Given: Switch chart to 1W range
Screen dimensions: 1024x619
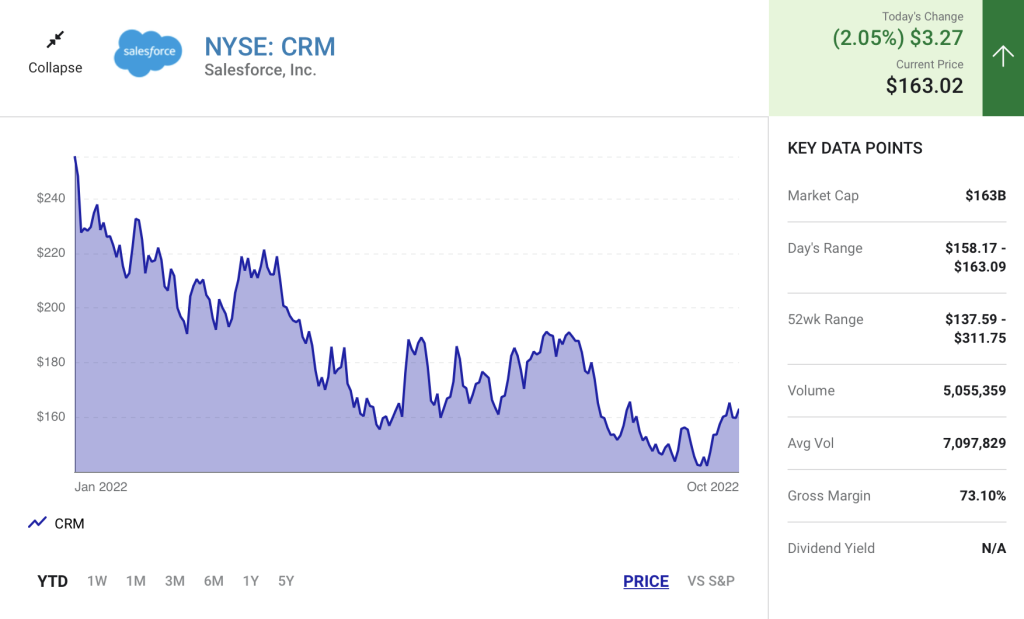Looking at the screenshot, I should (97, 581).
